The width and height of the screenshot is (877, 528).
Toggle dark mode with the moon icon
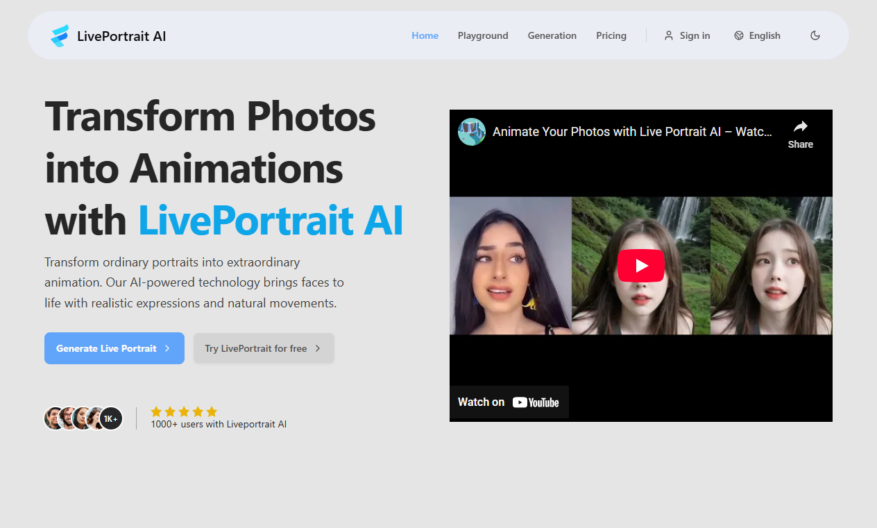[x=815, y=36]
